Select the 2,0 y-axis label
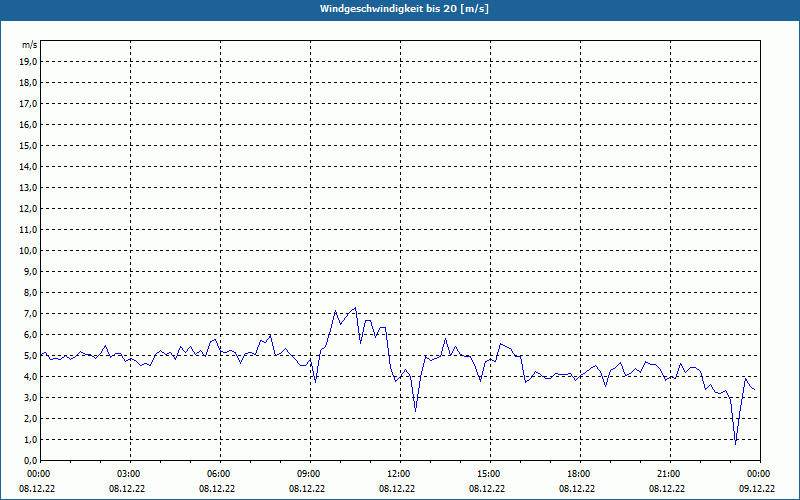Screen dimensions: 800x500 (x=30, y=418)
